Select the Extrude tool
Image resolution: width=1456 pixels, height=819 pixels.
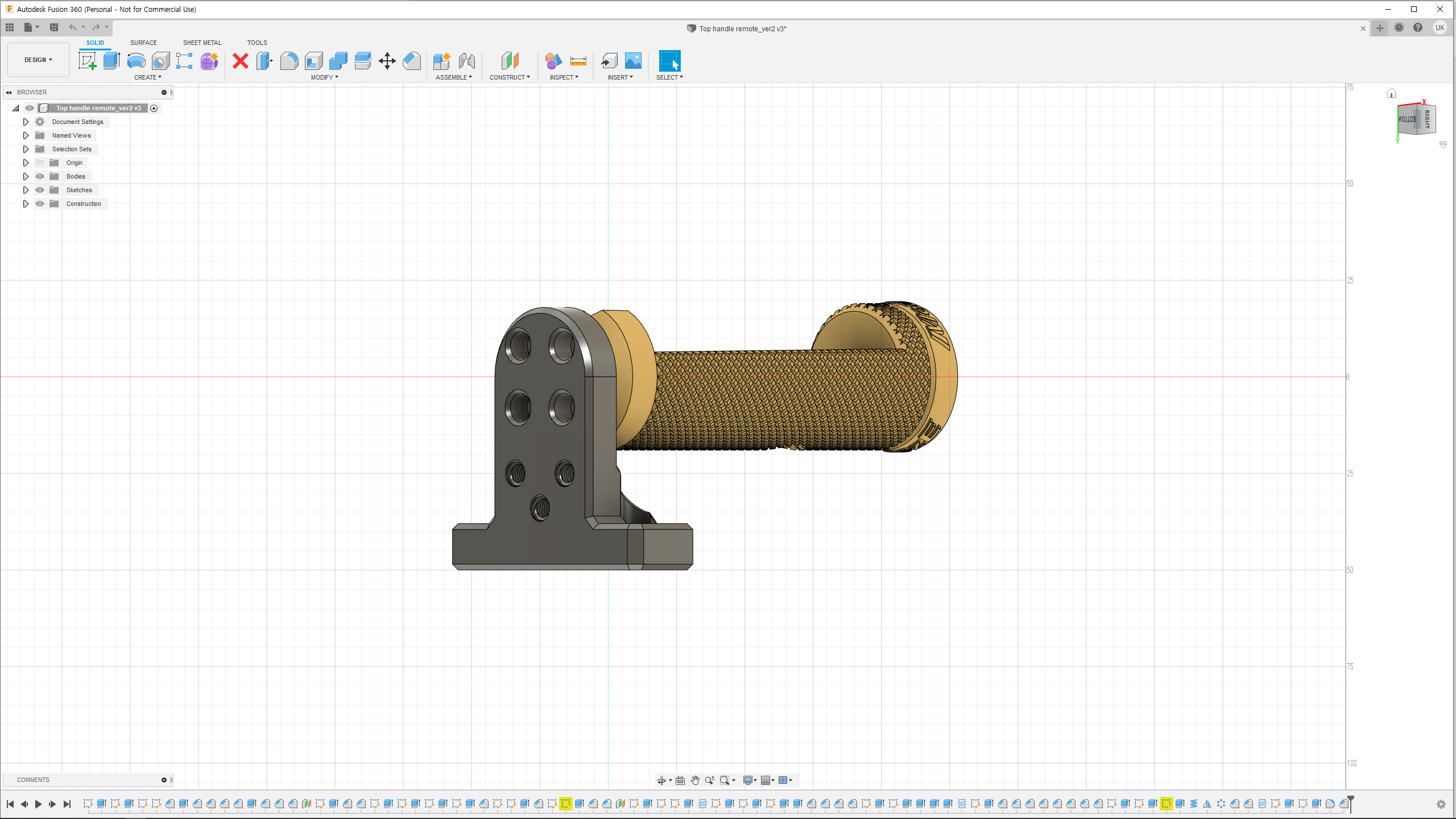111,61
